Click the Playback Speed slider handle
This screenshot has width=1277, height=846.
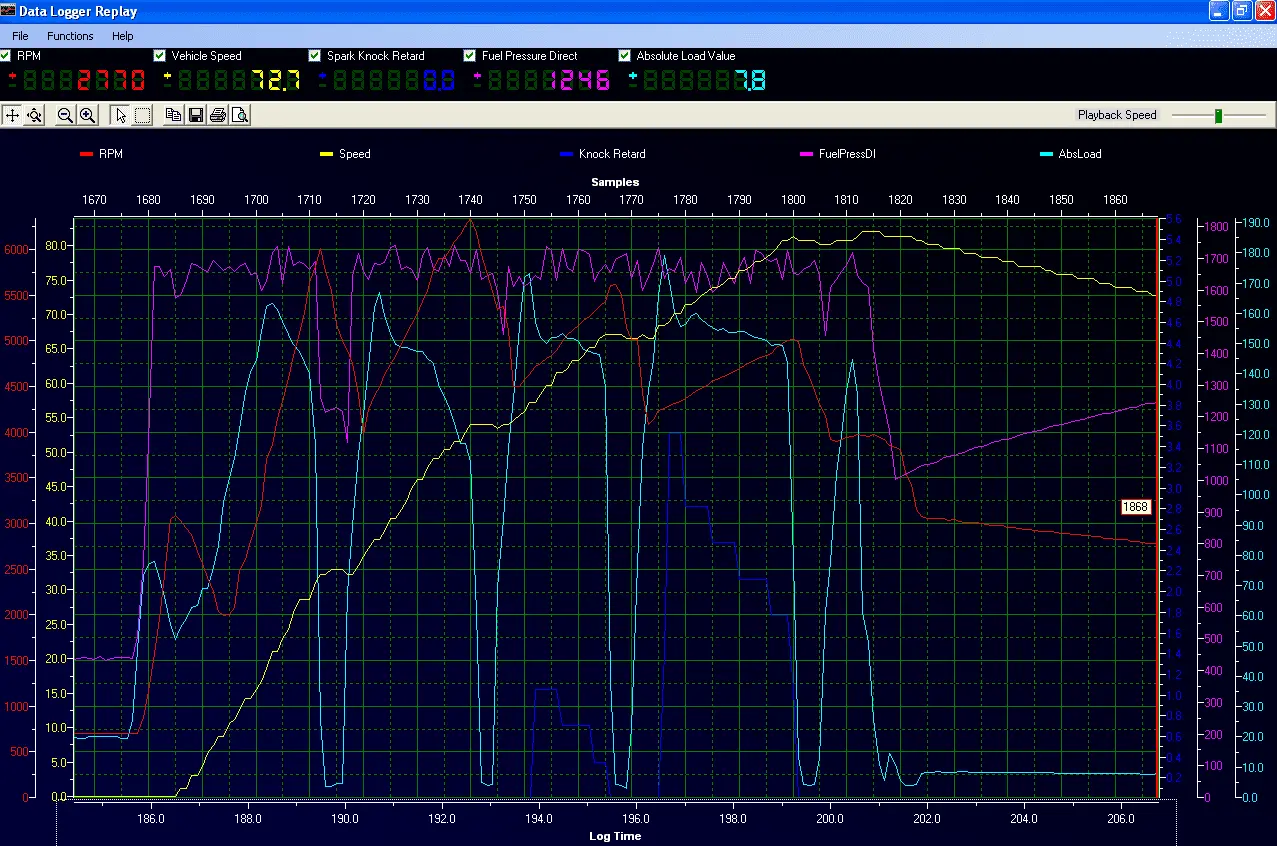[1219, 116]
